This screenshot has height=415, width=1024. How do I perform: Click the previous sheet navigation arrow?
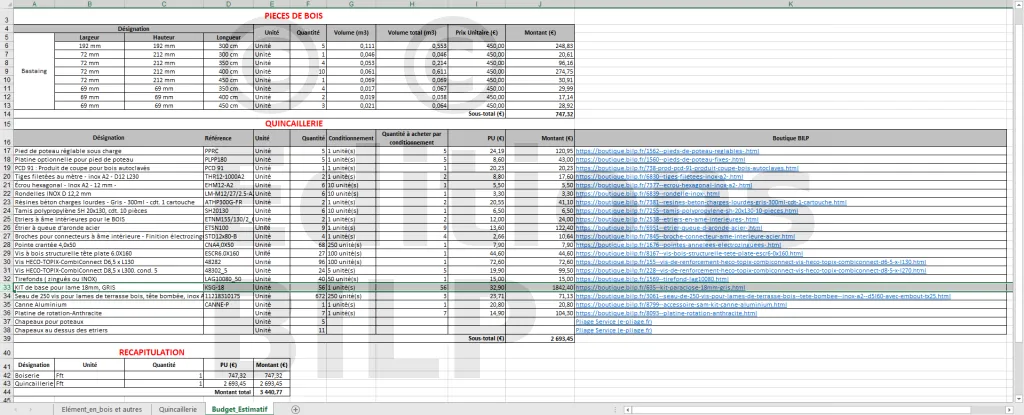click(16, 409)
